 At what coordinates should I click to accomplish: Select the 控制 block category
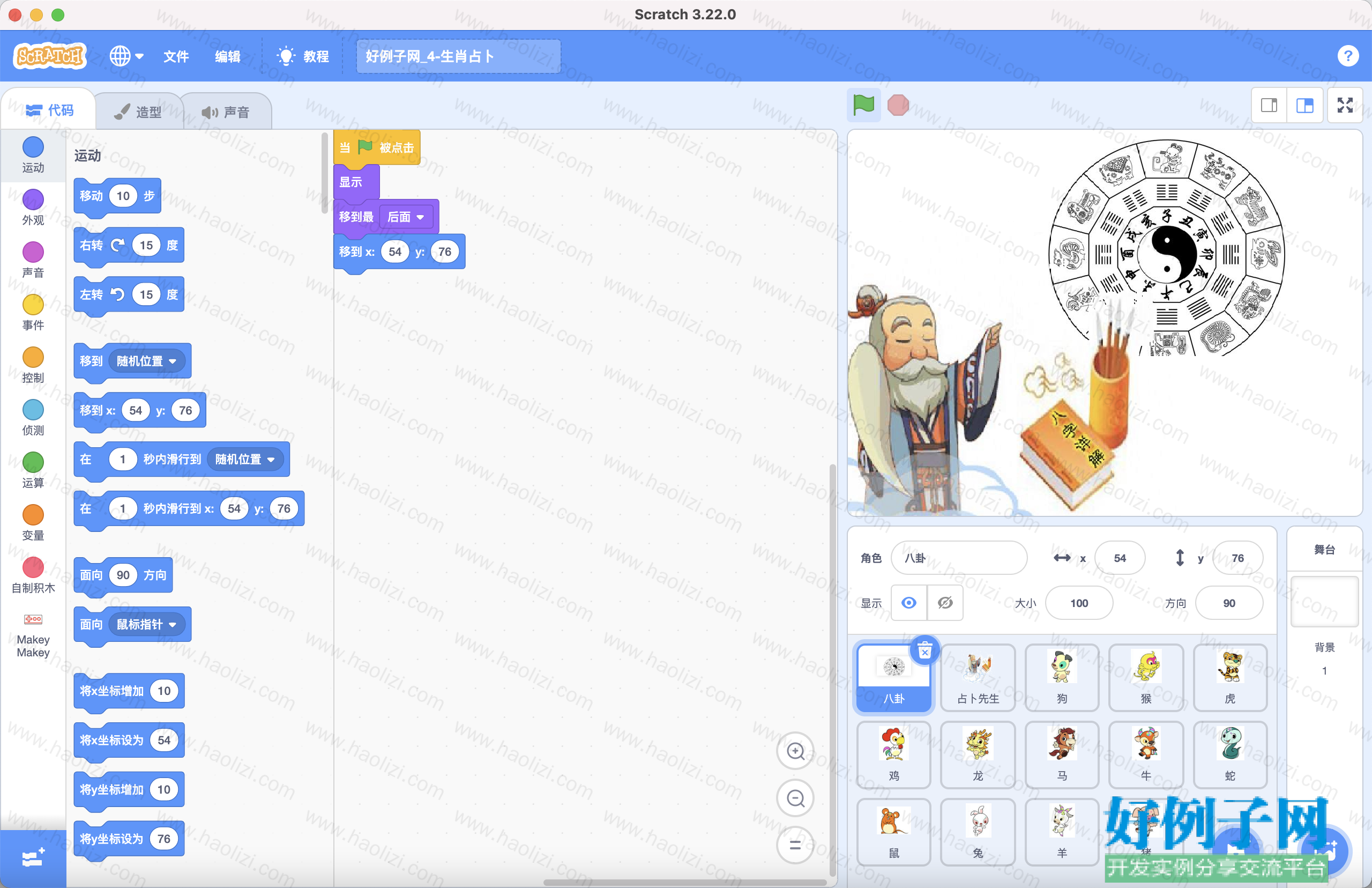click(x=33, y=365)
